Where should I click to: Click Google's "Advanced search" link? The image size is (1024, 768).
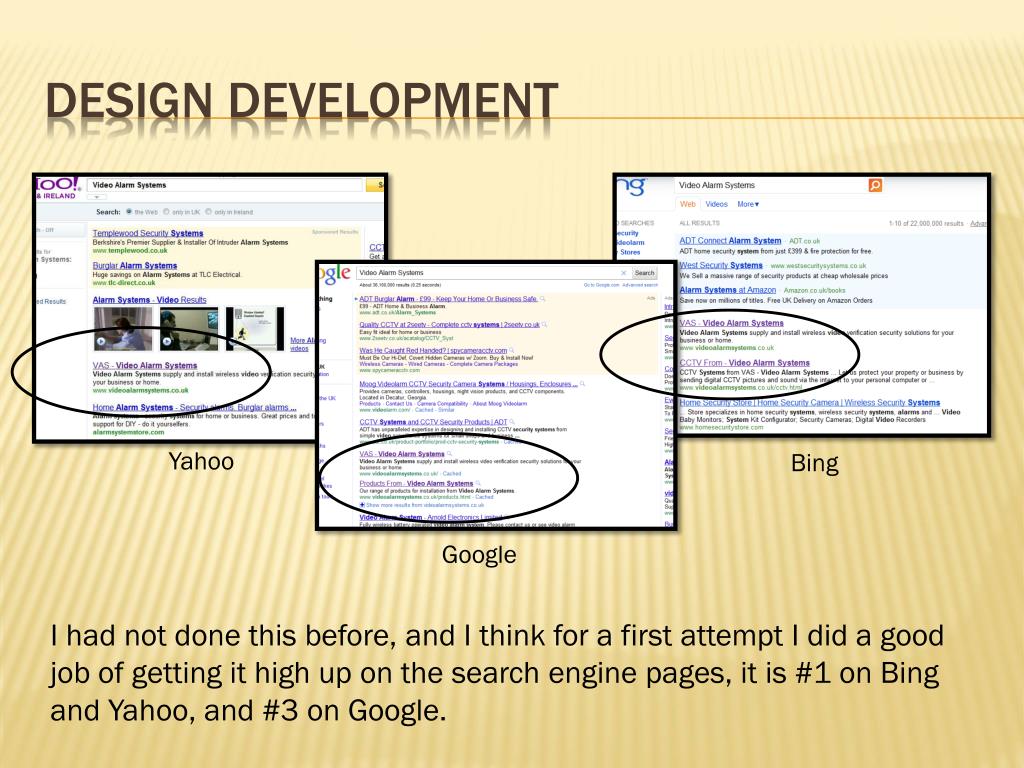click(x=640, y=285)
